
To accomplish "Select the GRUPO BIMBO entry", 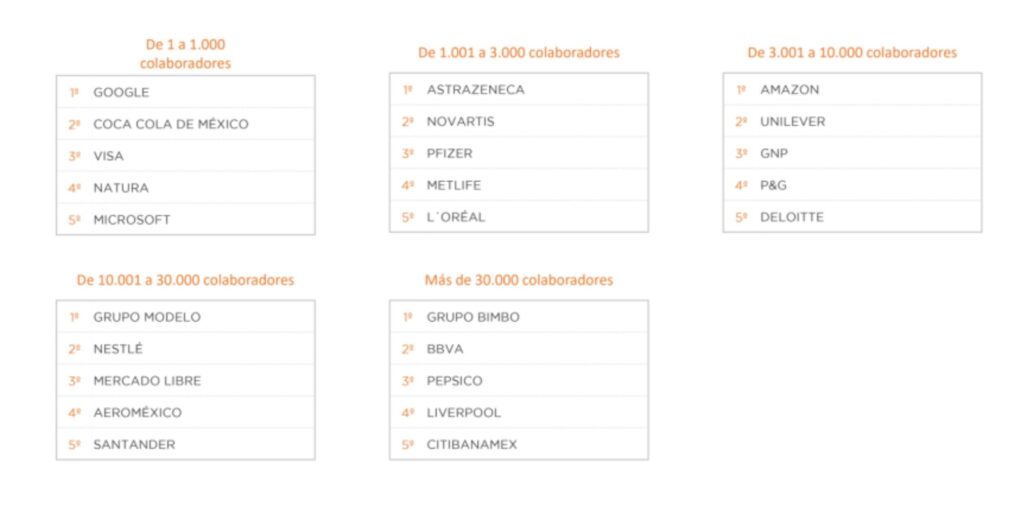I will pyautogui.click(x=473, y=317).
